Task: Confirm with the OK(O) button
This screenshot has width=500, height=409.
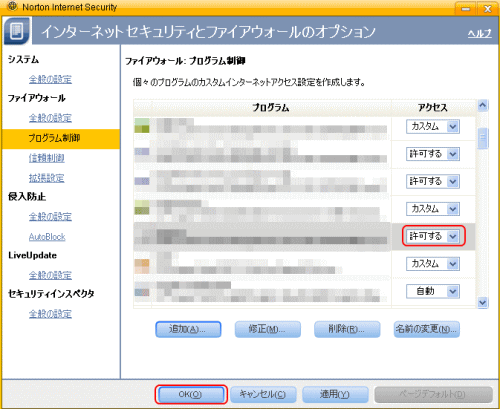Action: [191, 394]
